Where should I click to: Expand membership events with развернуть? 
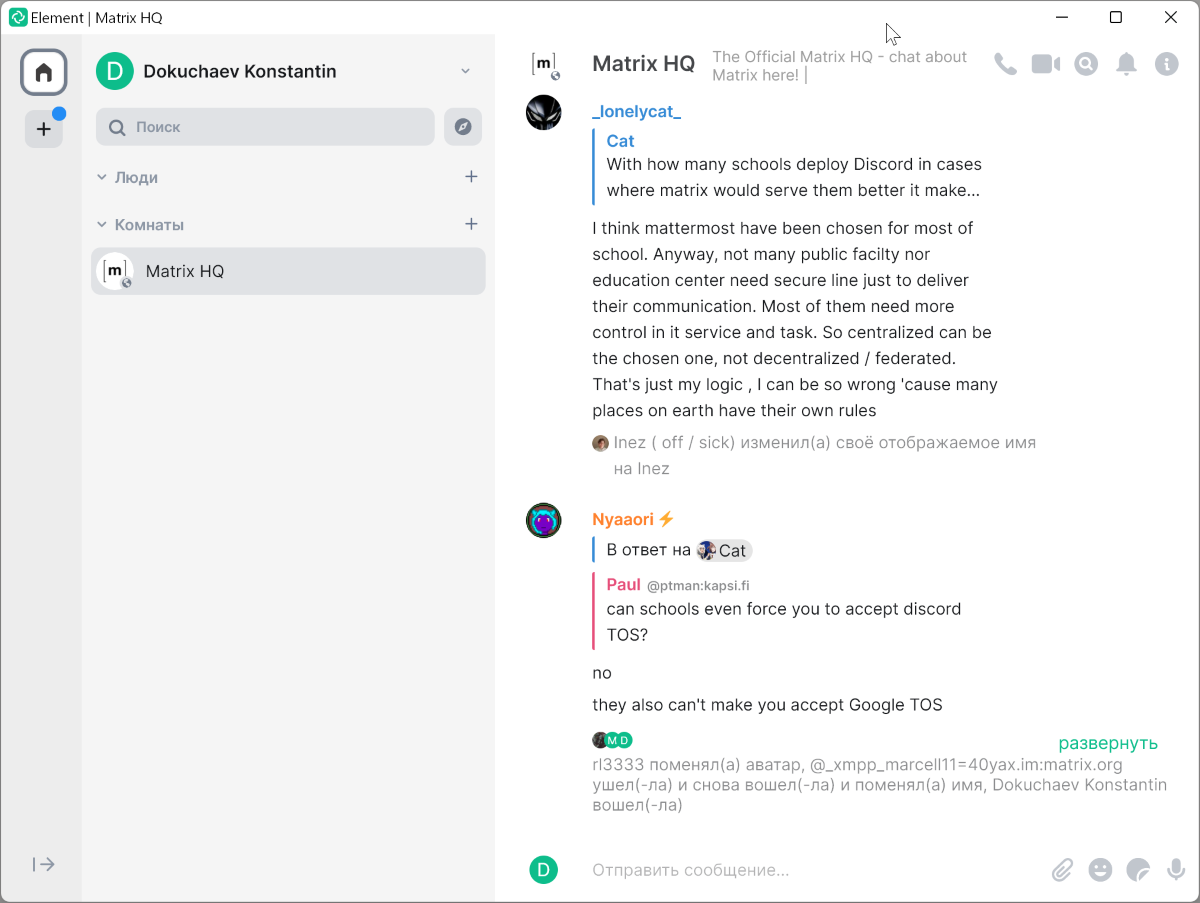point(1108,743)
